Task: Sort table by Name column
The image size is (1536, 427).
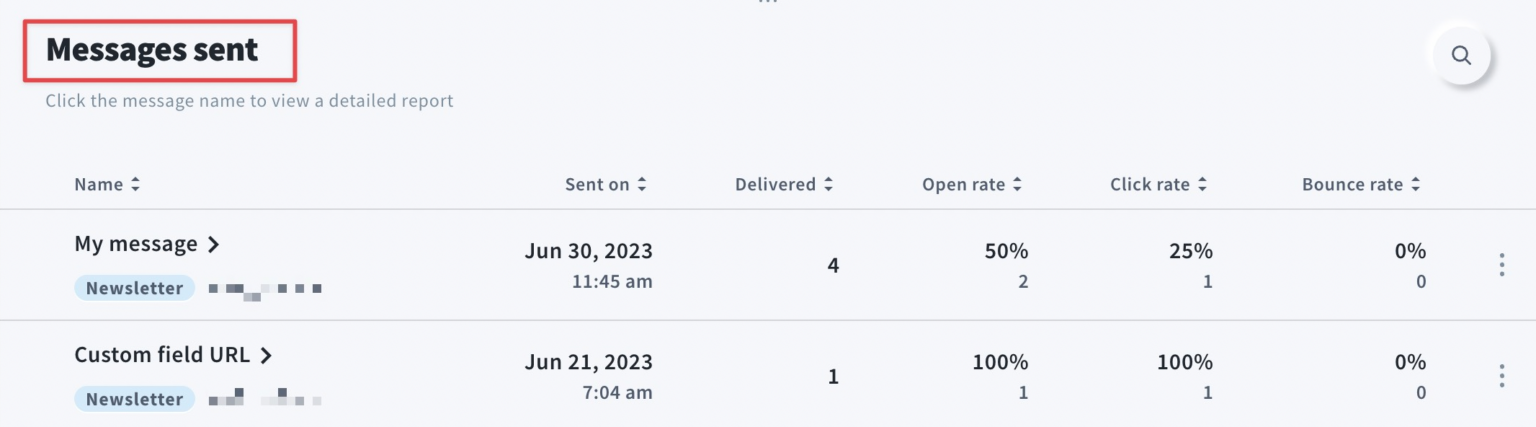Action: tap(107, 185)
